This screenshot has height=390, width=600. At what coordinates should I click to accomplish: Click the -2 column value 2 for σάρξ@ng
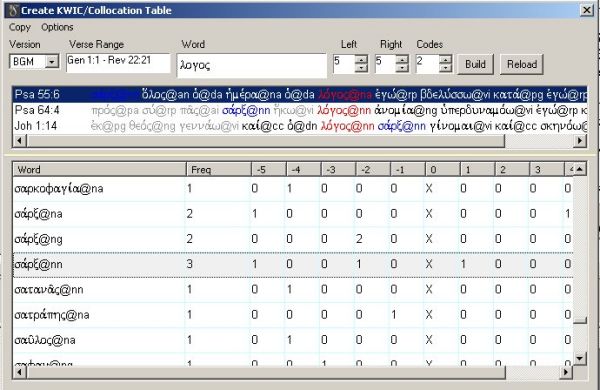359,239
